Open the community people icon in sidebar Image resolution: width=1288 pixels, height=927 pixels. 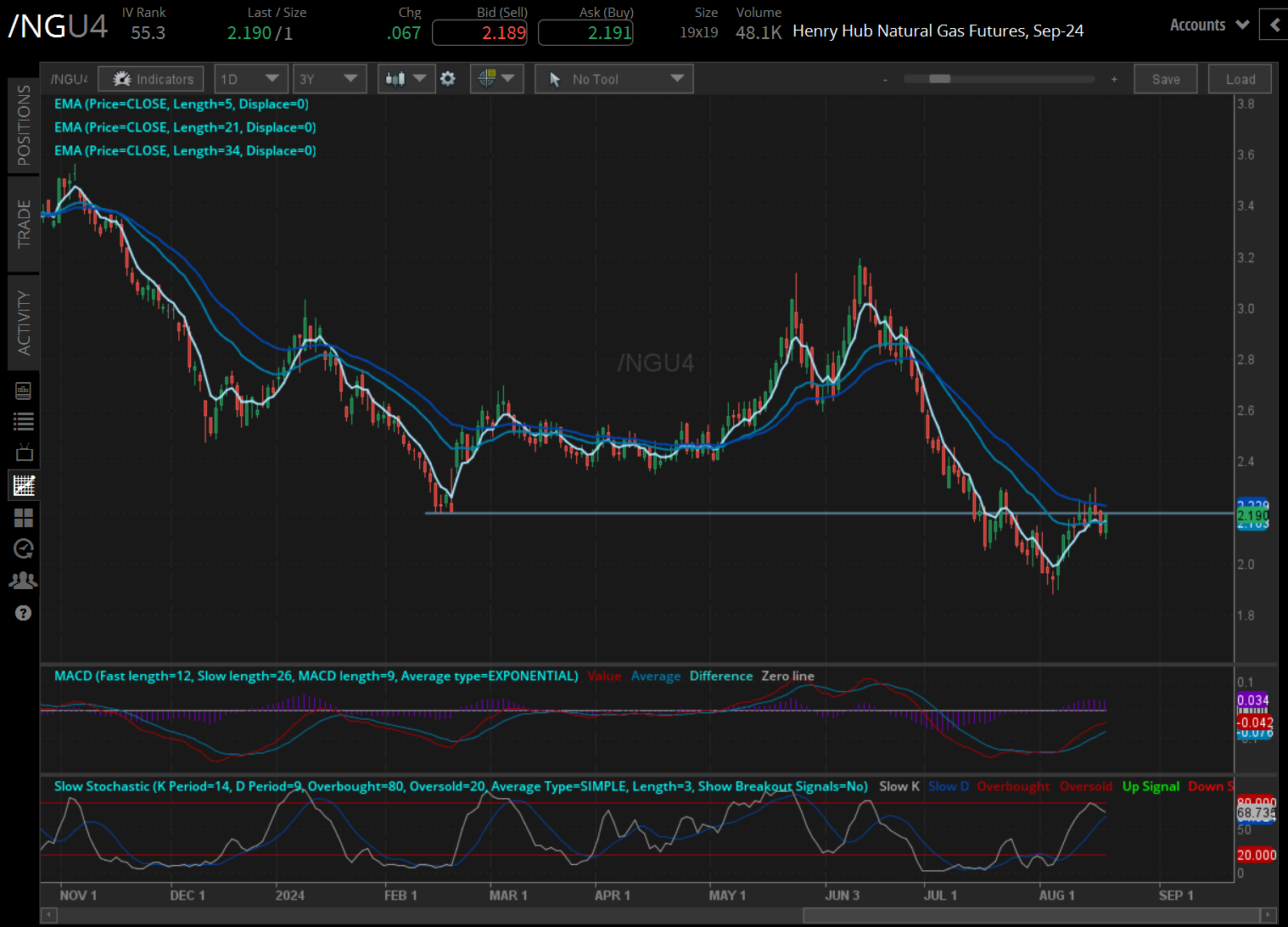point(23,581)
